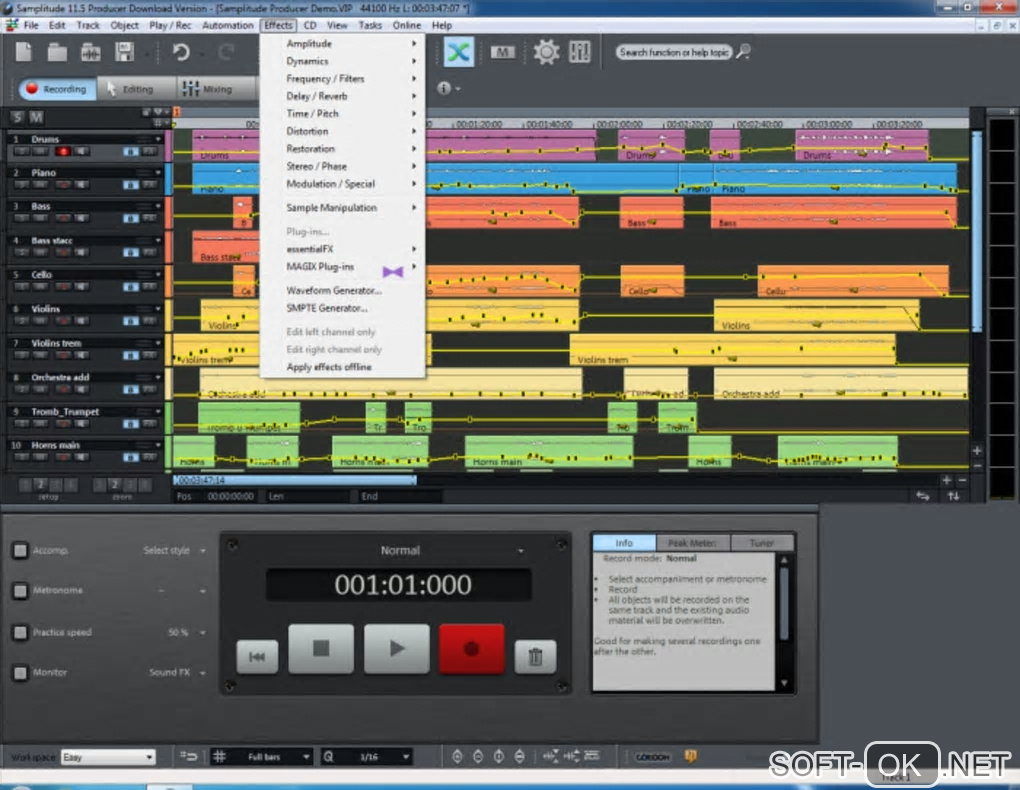Enable the Metronome checkbox
Image resolution: width=1020 pixels, height=790 pixels.
tap(20, 591)
